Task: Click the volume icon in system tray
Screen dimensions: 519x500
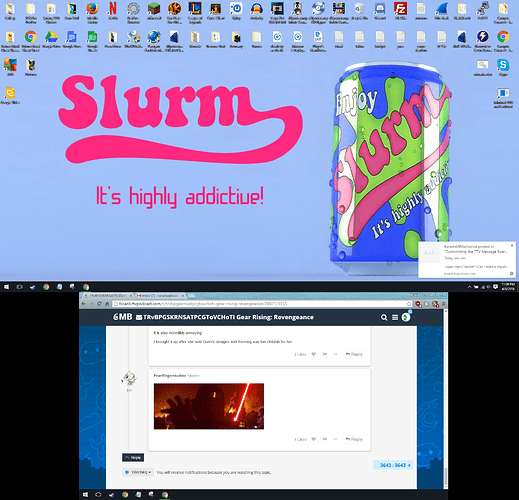Action: (488, 287)
